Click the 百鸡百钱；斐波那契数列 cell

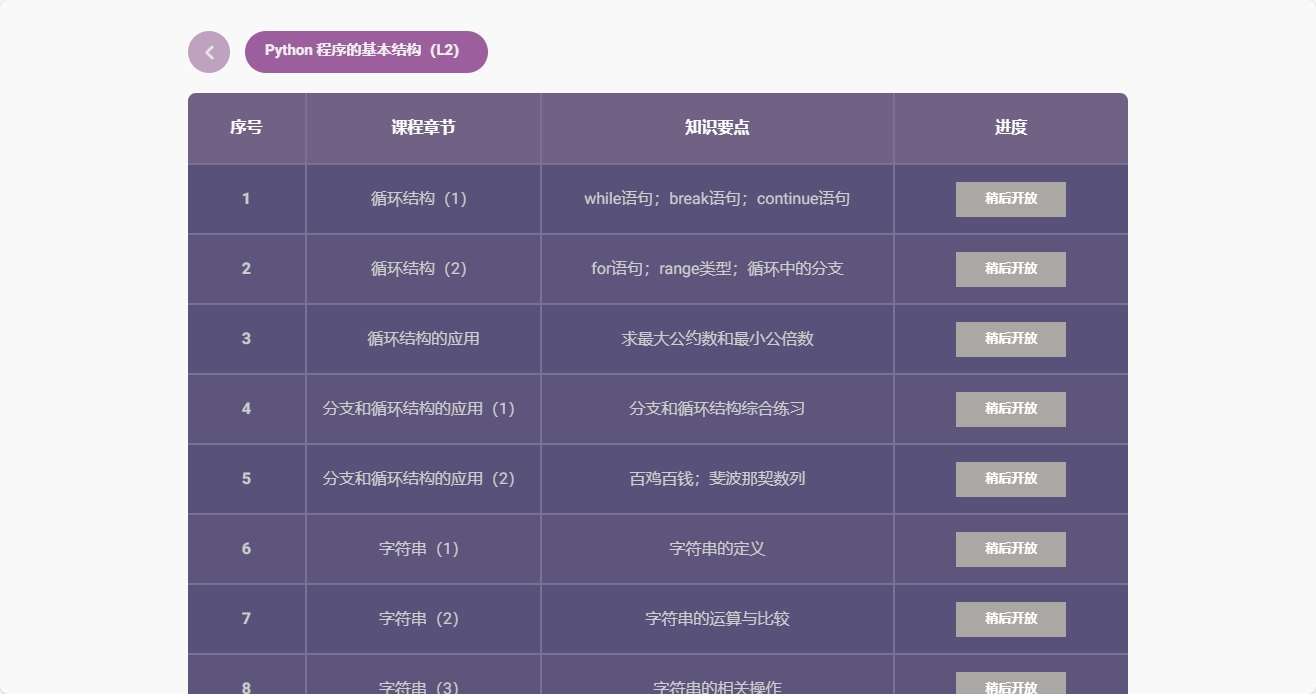(x=717, y=479)
